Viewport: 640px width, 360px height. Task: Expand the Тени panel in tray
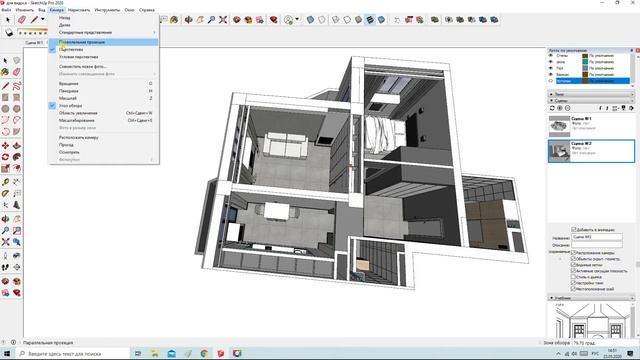coord(591,94)
